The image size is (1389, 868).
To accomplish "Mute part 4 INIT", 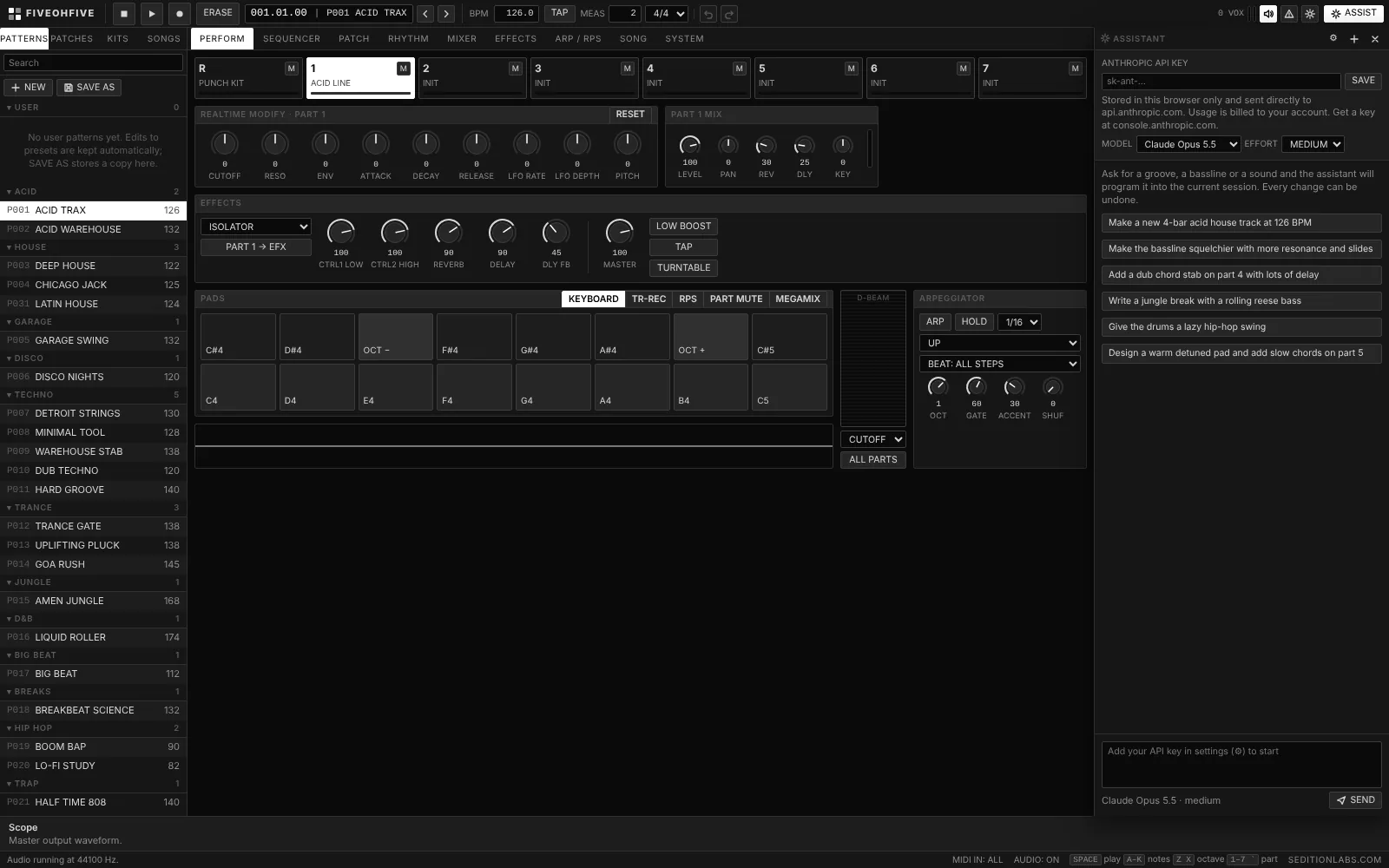I will tap(740, 69).
